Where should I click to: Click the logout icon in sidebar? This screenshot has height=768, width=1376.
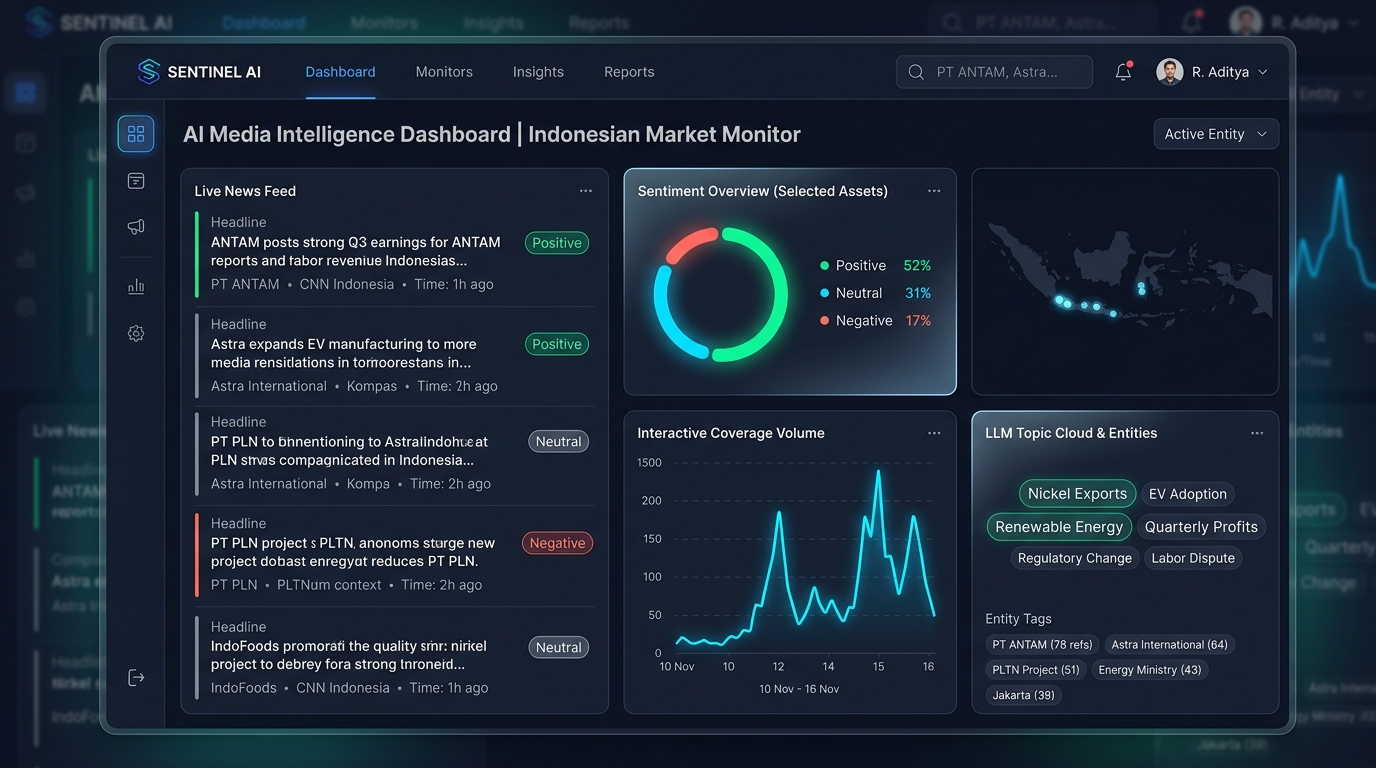pyautogui.click(x=136, y=678)
